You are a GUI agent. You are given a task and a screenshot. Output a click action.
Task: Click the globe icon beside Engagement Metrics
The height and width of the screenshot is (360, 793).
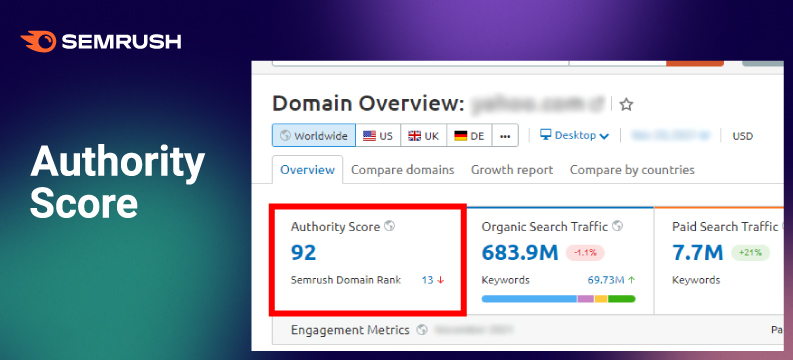point(422,330)
